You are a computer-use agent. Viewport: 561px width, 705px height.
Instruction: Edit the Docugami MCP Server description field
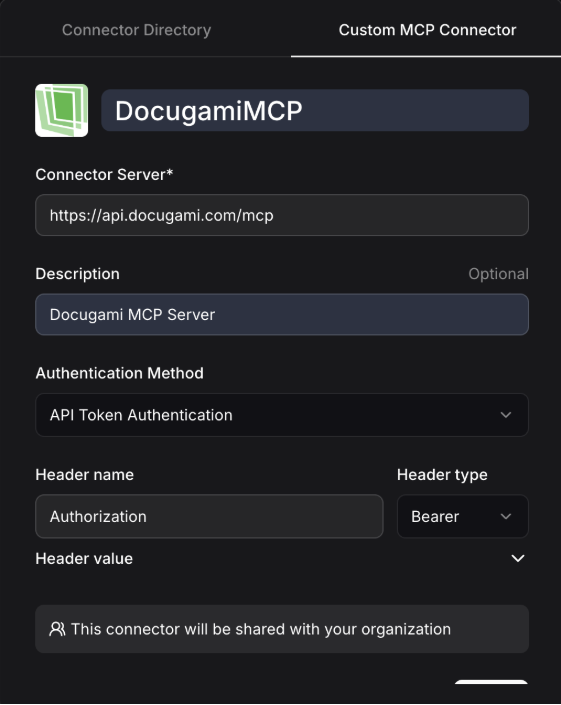coord(282,314)
